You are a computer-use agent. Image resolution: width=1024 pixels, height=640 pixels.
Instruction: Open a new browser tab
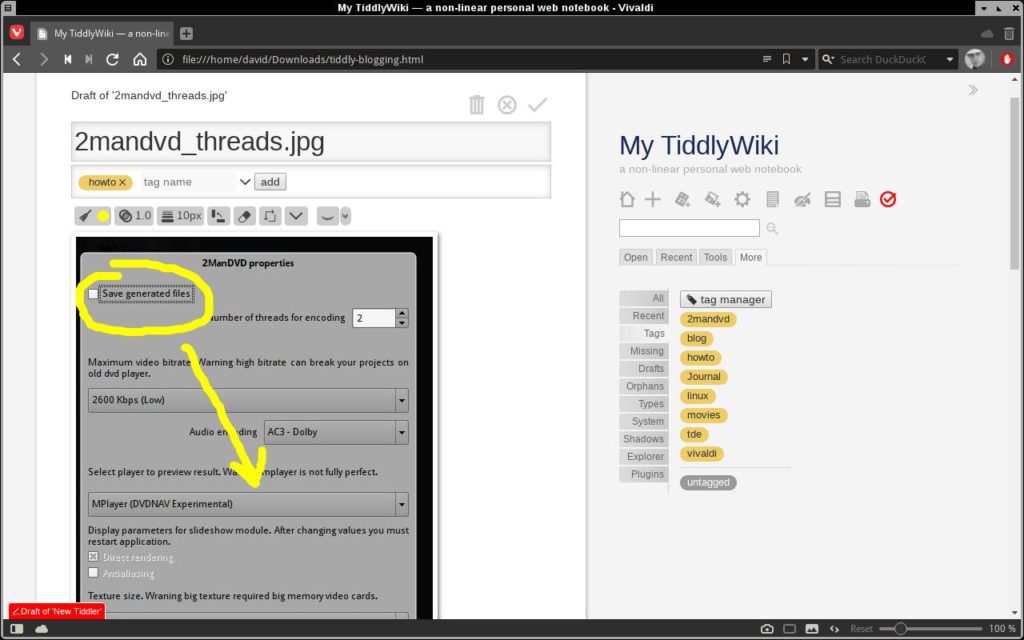point(186,33)
